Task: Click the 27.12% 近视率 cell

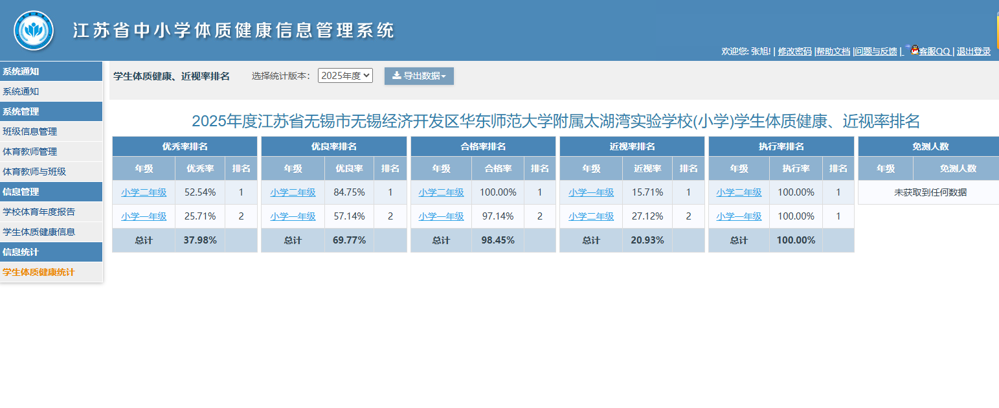Action: (x=647, y=217)
